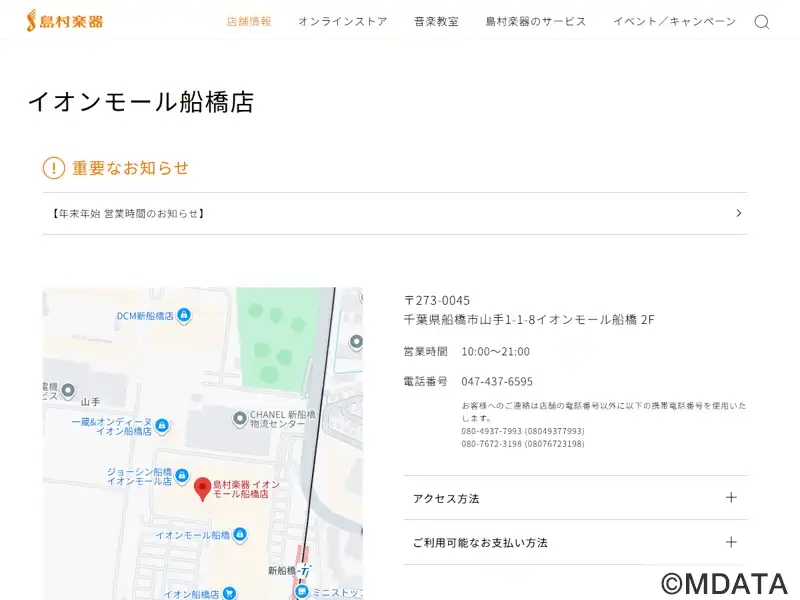Open the 店舗情報 menu item
Image resolution: width=800 pixels, height=600 pixels.
(249, 22)
